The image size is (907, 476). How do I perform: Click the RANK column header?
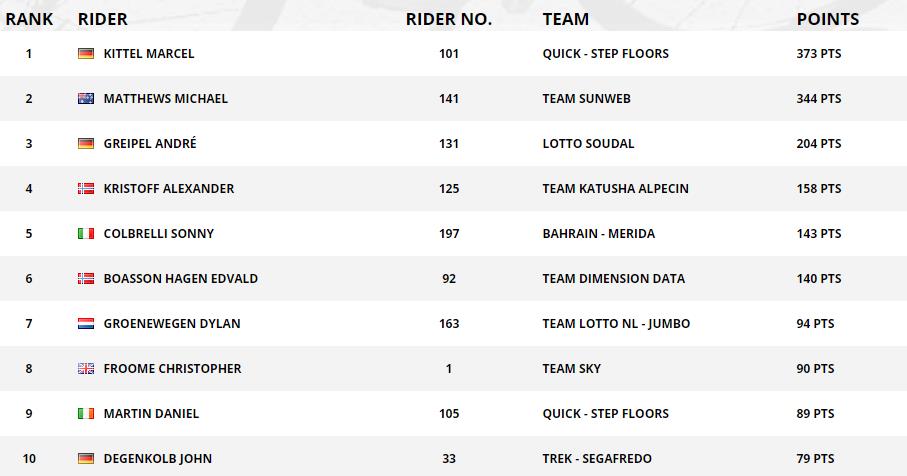tap(29, 19)
